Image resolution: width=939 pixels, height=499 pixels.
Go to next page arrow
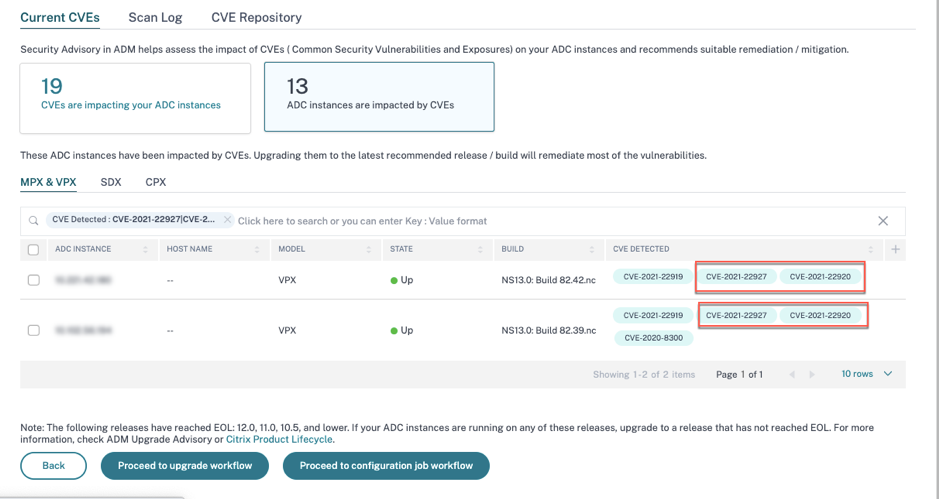pos(812,374)
